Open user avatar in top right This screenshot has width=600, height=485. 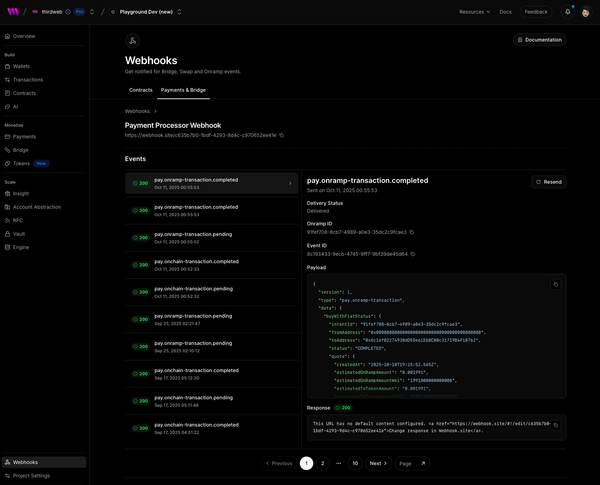586,12
